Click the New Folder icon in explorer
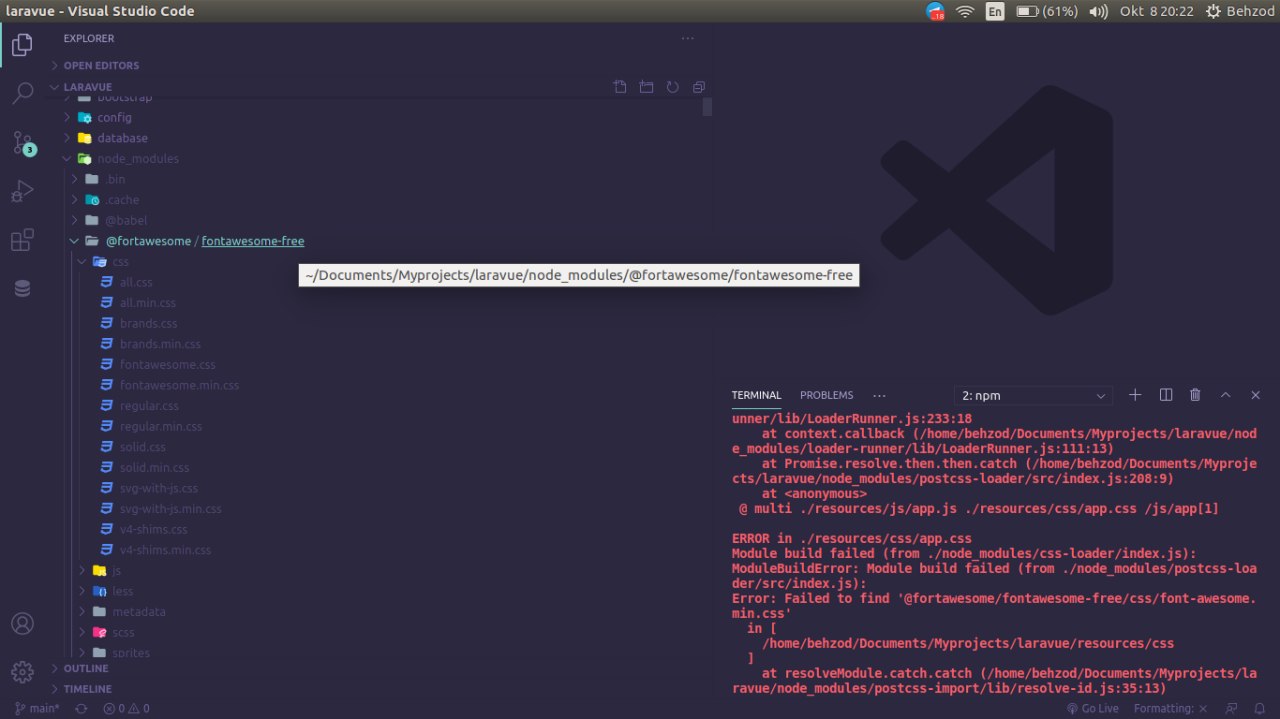This screenshot has width=1280, height=719. coord(646,87)
